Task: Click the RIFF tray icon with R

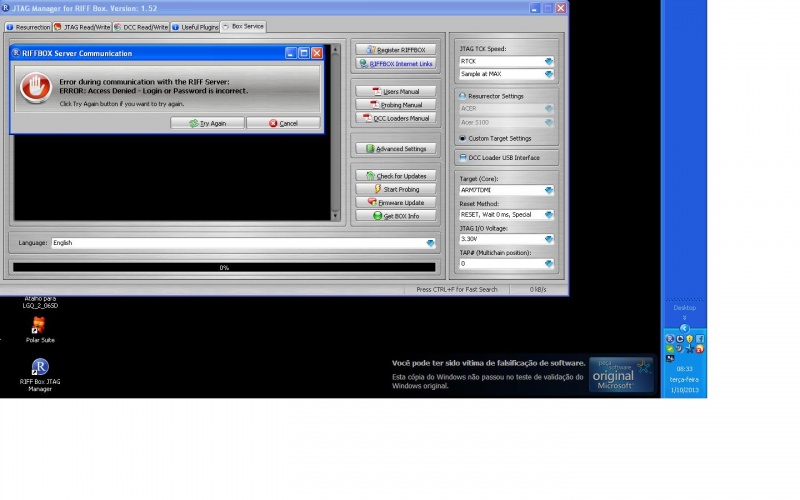Action: pyautogui.click(x=670, y=339)
